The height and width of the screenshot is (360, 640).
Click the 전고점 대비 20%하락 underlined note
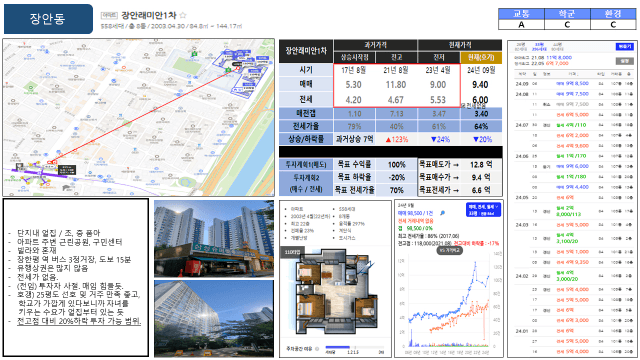point(79,321)
